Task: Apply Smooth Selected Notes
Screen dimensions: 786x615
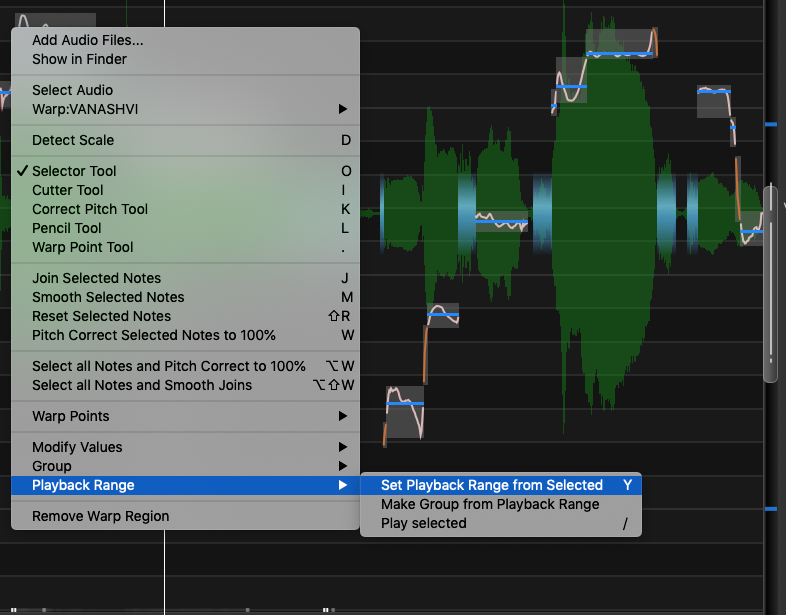Action: pos(108,297)
